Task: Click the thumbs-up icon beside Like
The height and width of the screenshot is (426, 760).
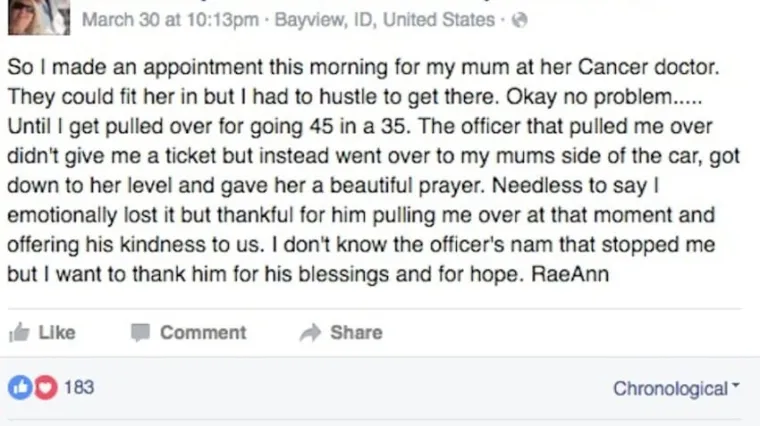Action: pyautogui.click(x=18, y=332)
